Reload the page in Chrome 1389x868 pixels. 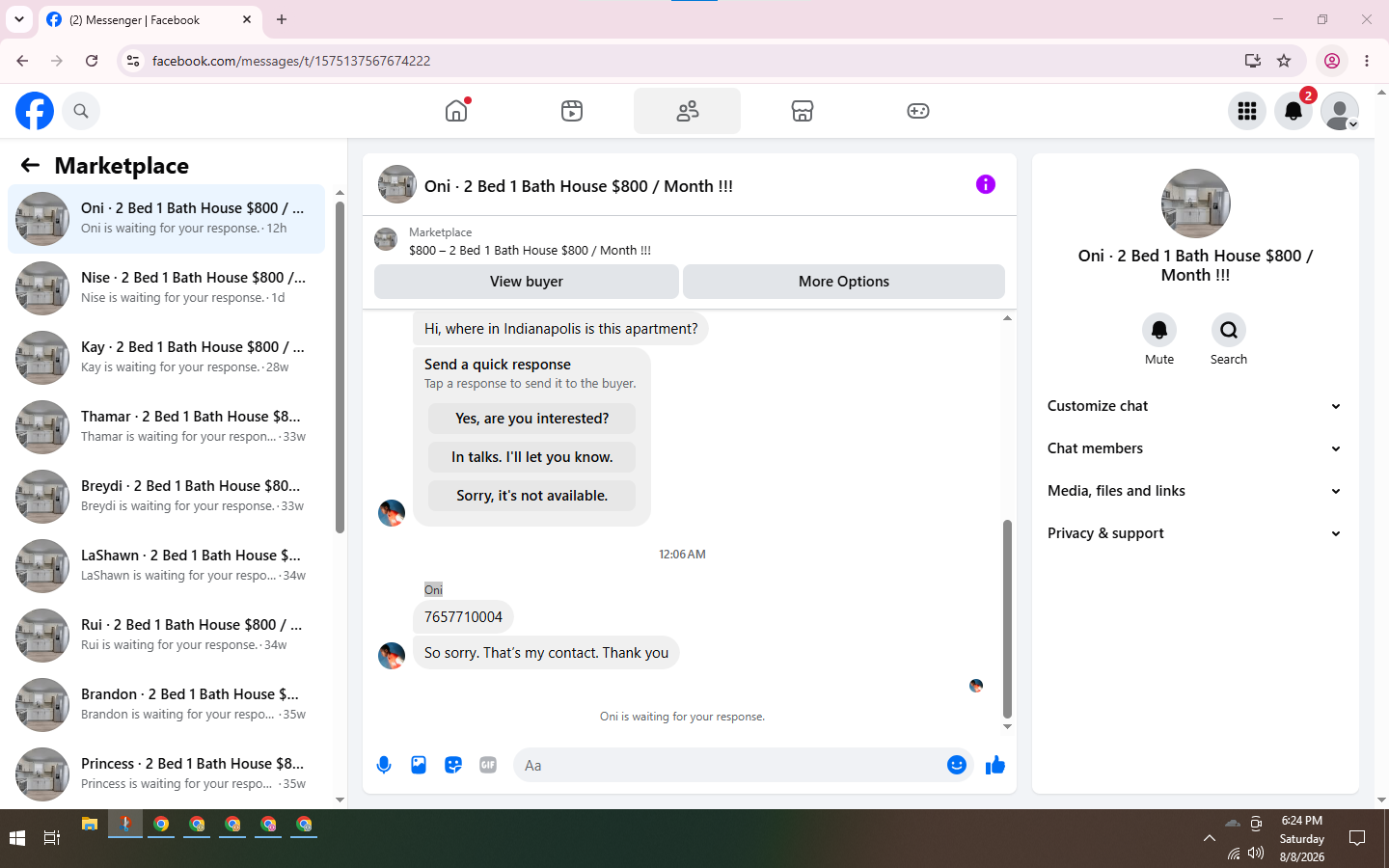tap(92, 61)
